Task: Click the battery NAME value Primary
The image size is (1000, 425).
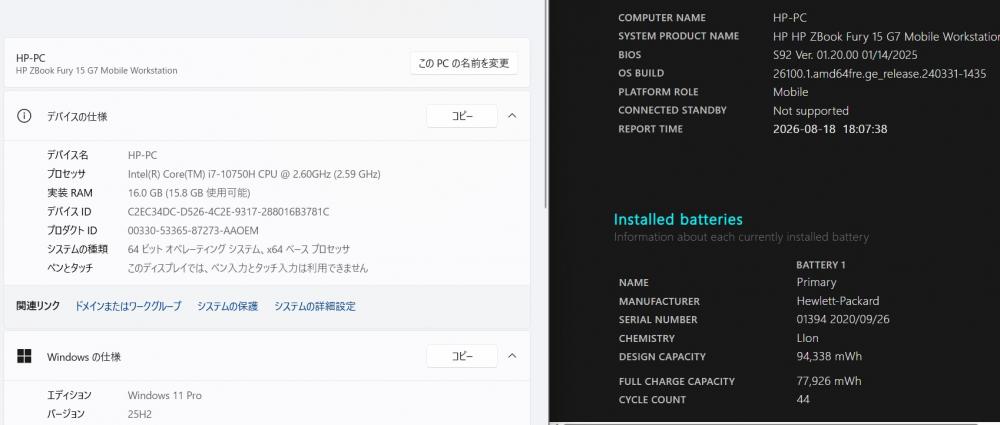Action: coord(816,282)
